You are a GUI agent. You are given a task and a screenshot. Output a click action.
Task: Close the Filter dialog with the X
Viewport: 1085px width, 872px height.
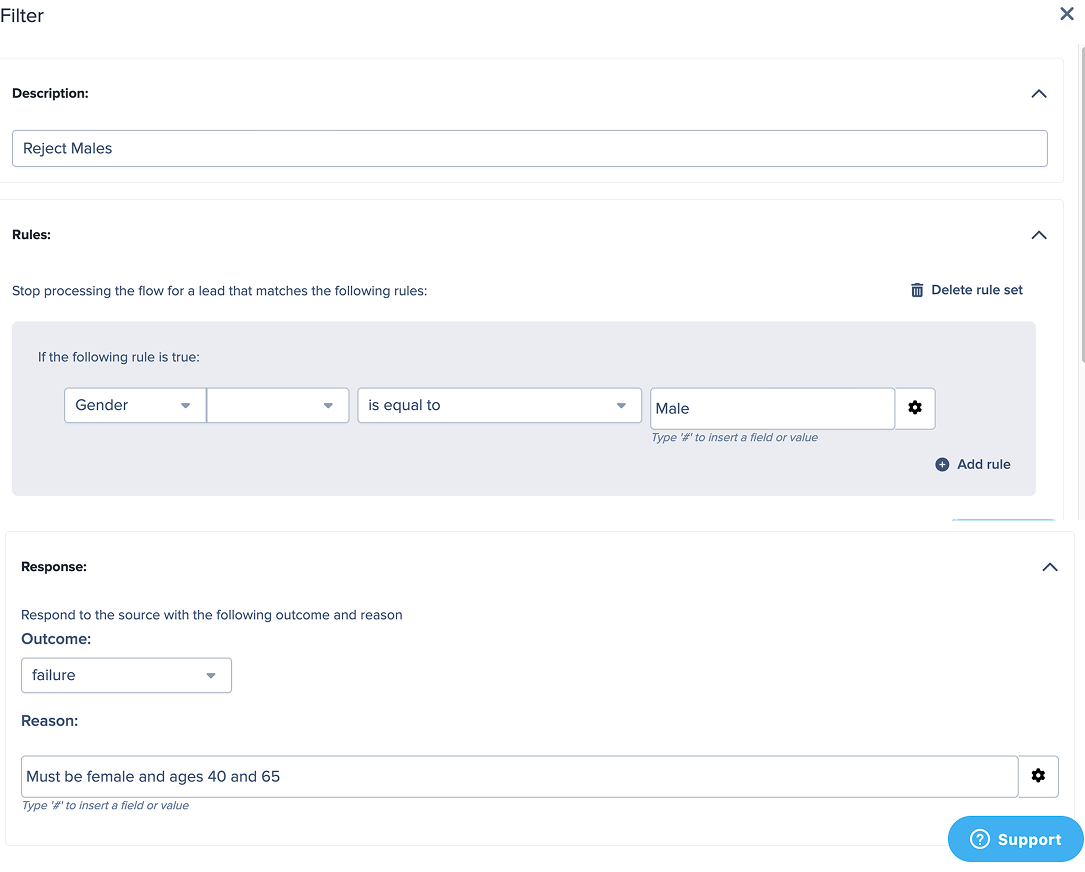coord(1067,14)
